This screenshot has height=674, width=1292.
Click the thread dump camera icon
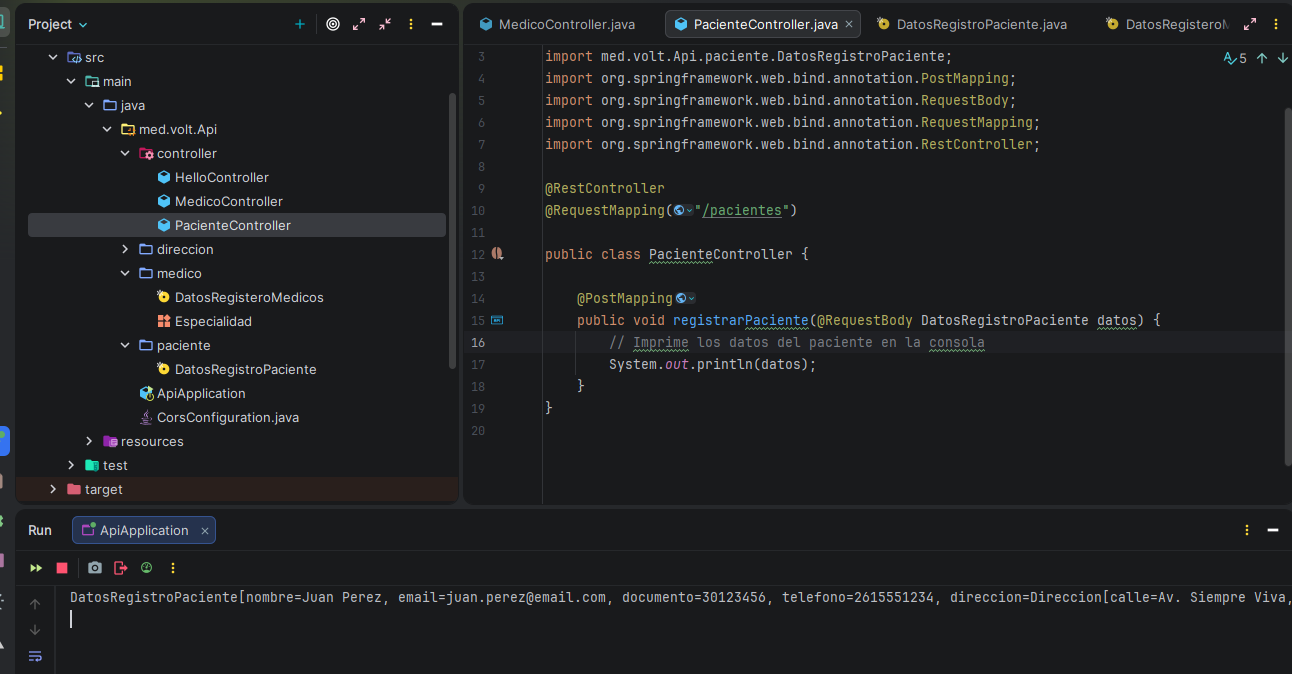click(95, 568)
